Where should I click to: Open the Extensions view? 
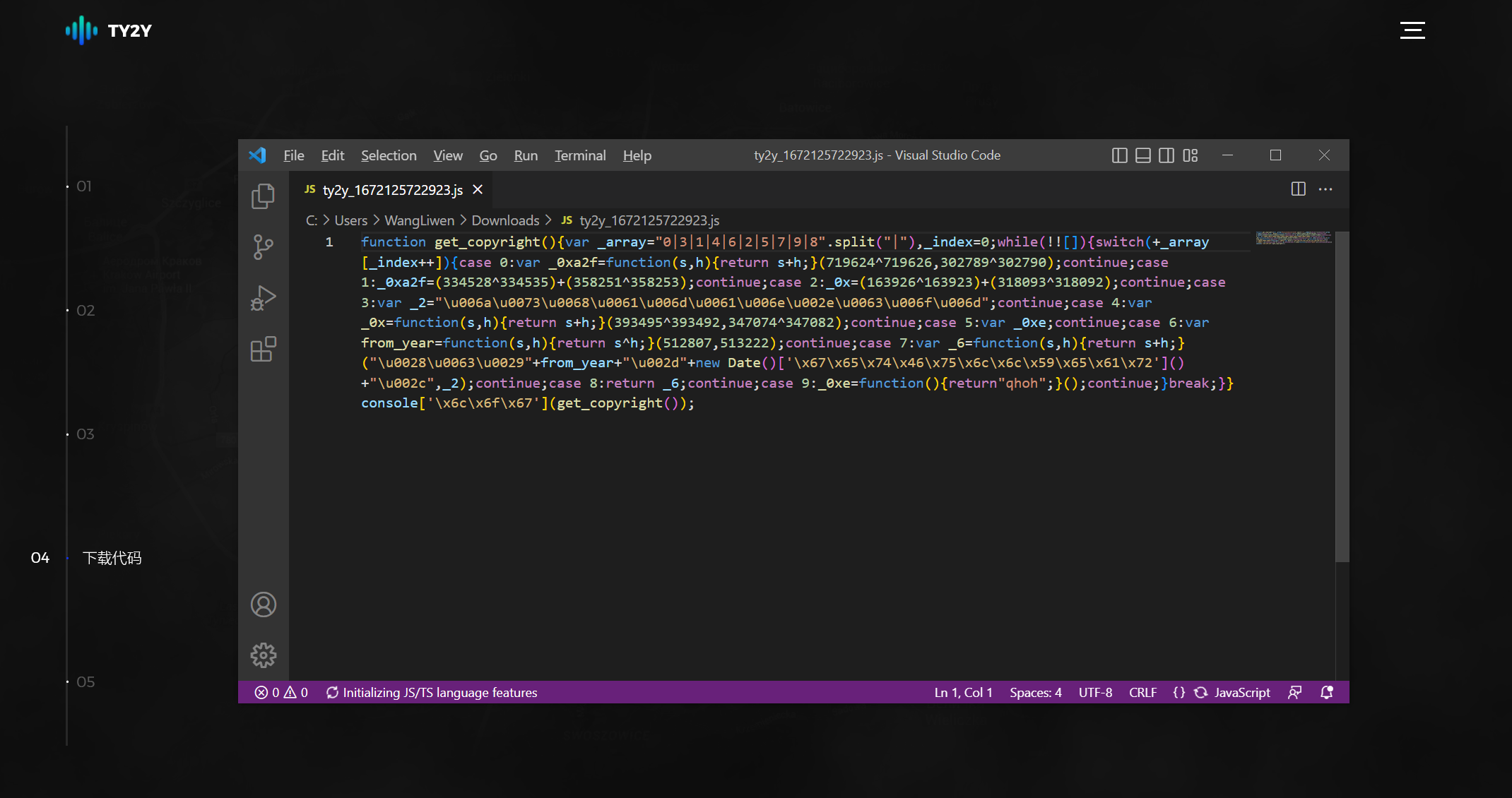pyautogui.click(x=263, y=349)
